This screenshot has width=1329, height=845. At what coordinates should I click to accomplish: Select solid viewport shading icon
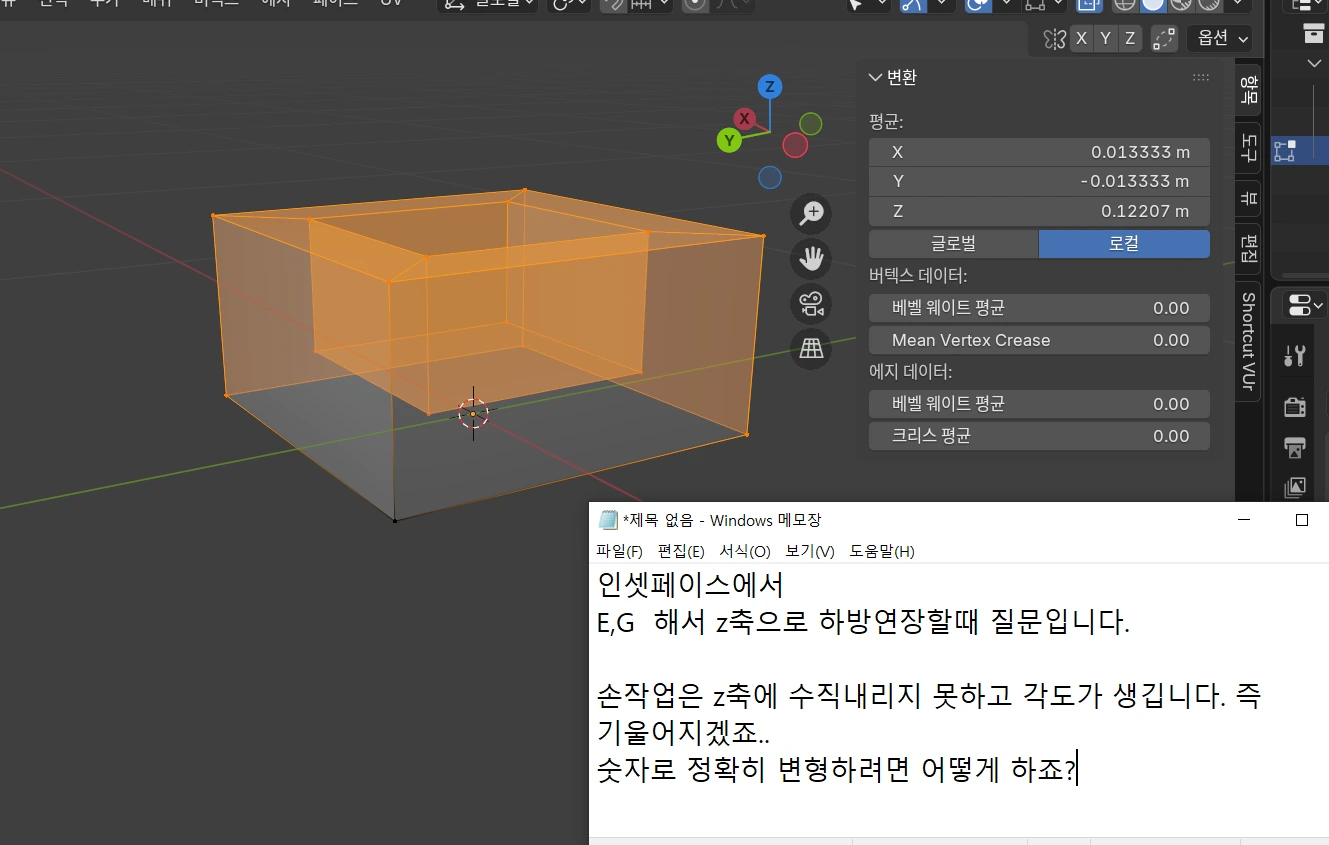tap(1152, 6)
